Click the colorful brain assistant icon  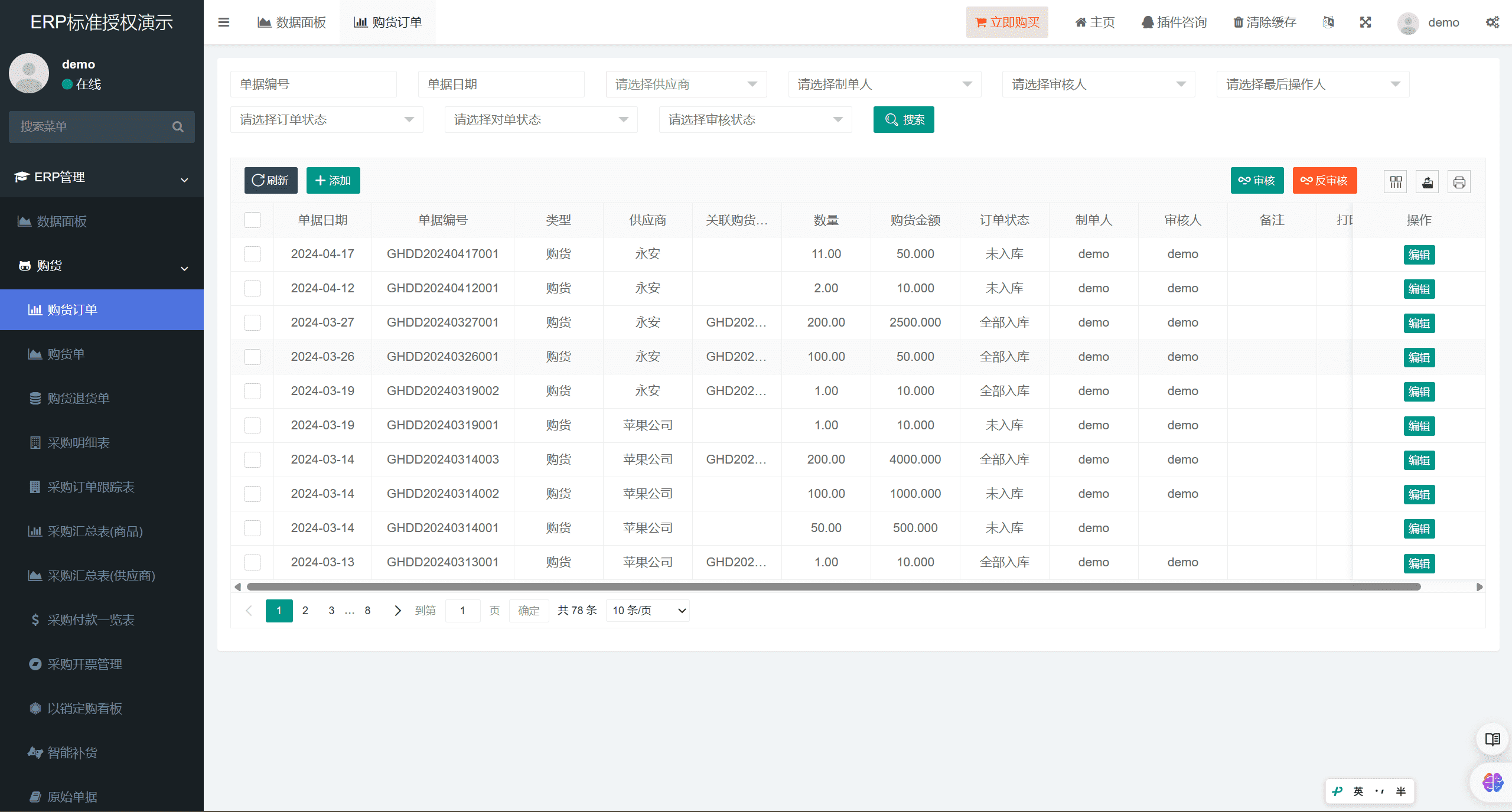pos(1493,783)
